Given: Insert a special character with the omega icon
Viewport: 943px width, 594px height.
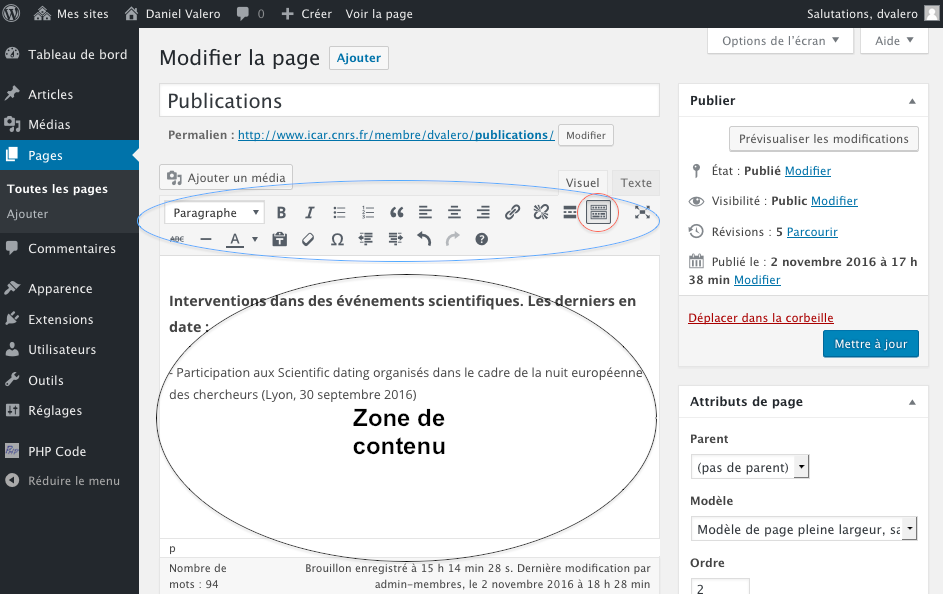Looking at the screenshot, I should (337, 239).
